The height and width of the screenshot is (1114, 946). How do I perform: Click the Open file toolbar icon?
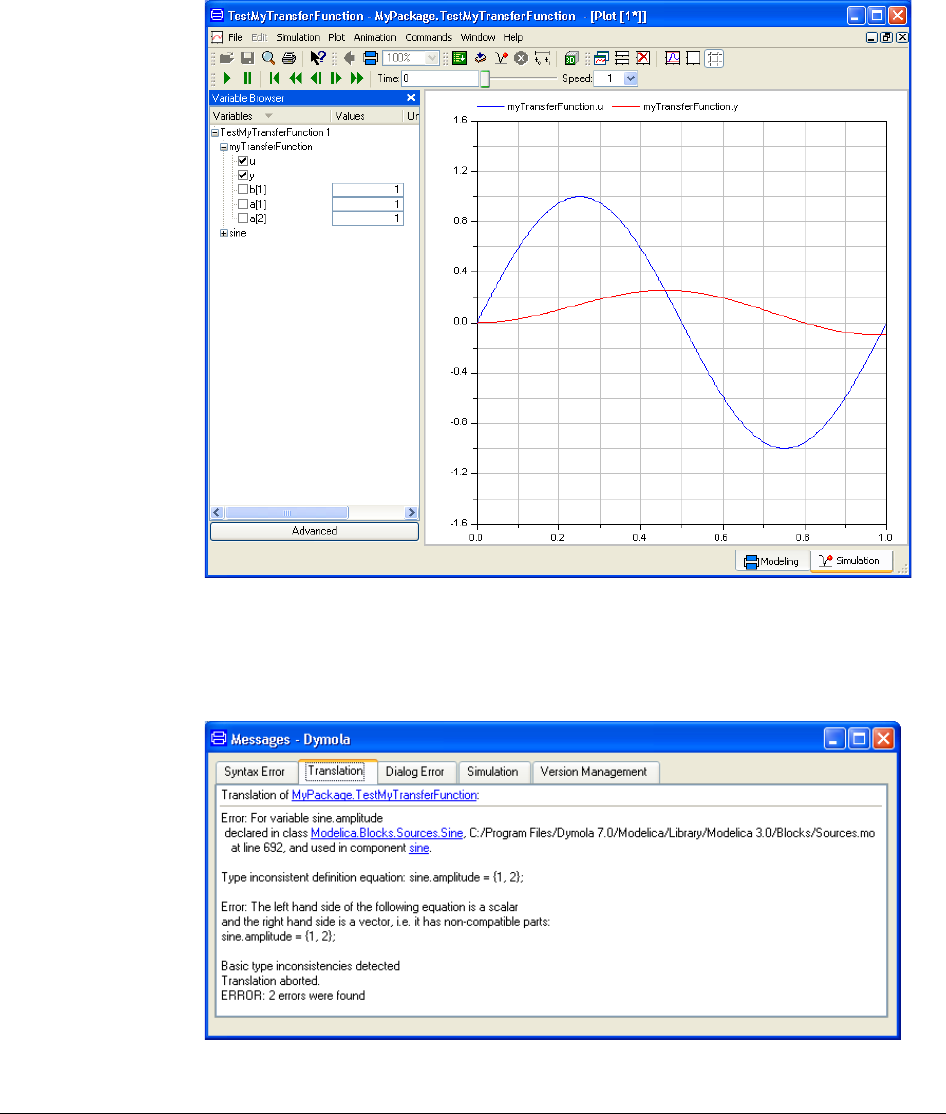point(227,58)
